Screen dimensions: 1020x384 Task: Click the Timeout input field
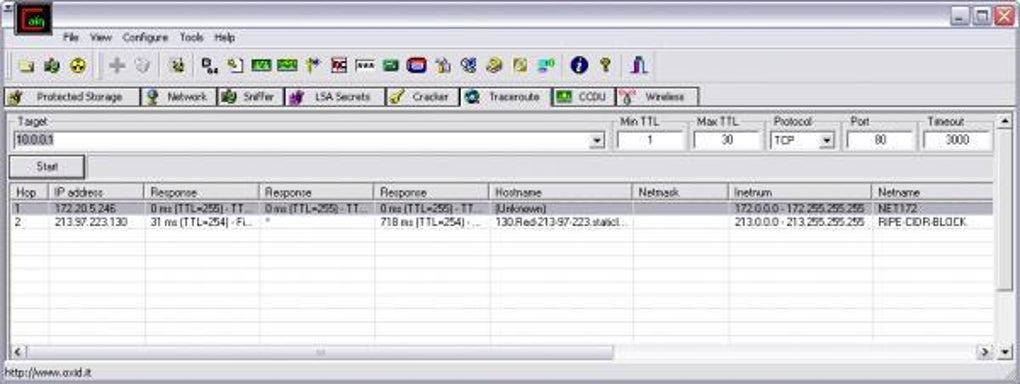(957, 140)
